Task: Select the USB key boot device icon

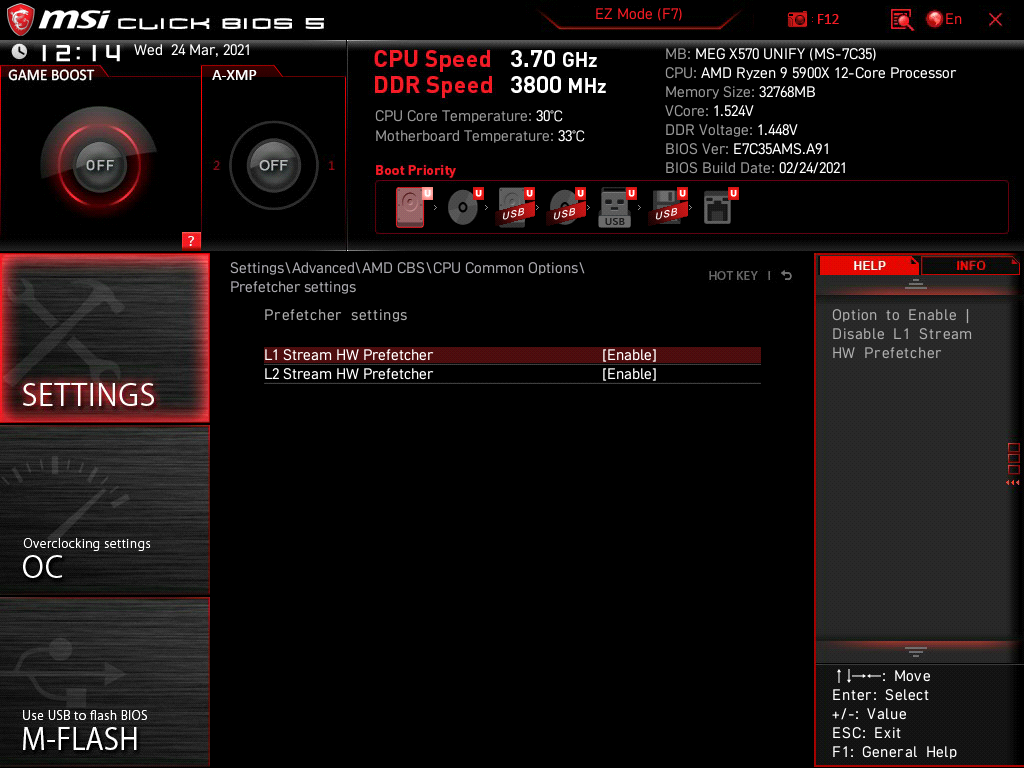Action: (x=617, y=207)
